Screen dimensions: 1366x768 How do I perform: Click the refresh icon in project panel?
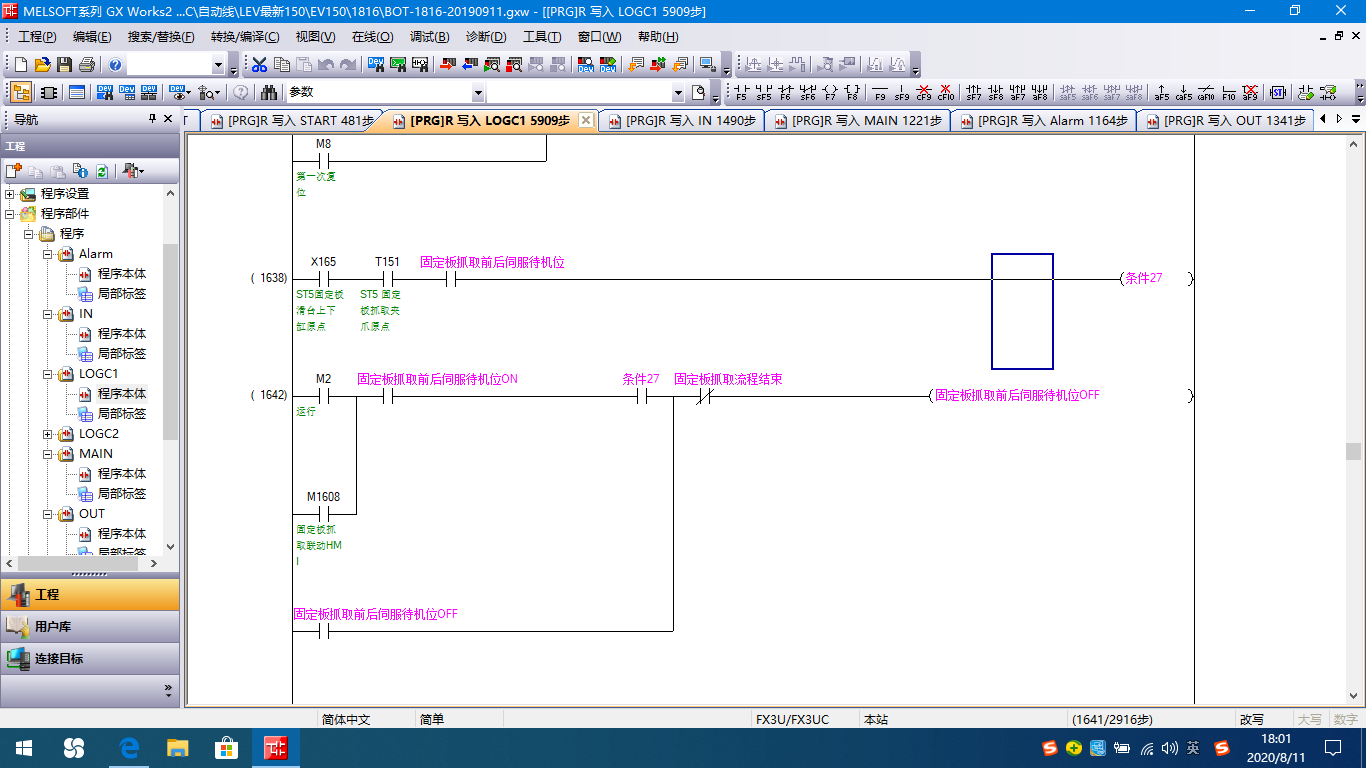tap(101, 171)
